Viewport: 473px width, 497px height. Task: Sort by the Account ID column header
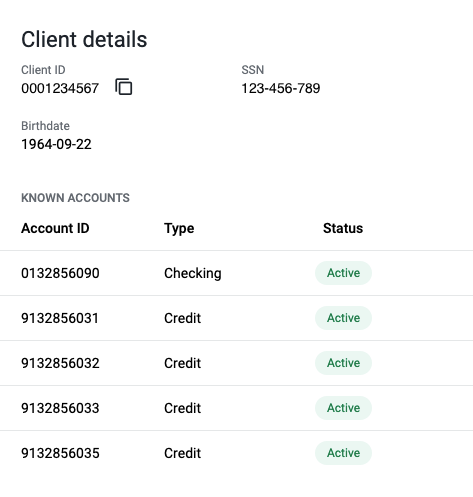tap(55, 228)
